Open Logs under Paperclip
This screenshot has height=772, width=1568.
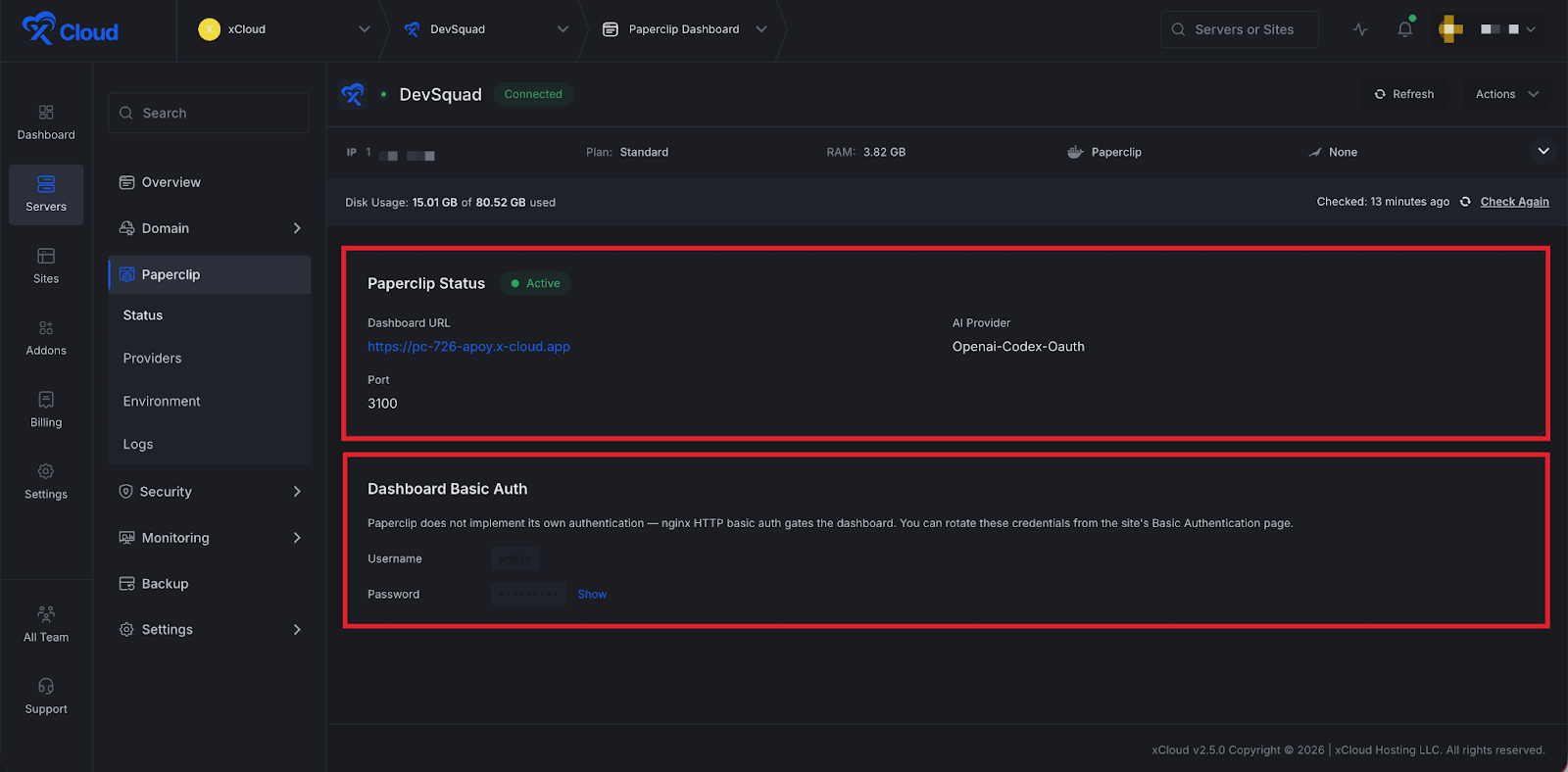coord(138,445)
